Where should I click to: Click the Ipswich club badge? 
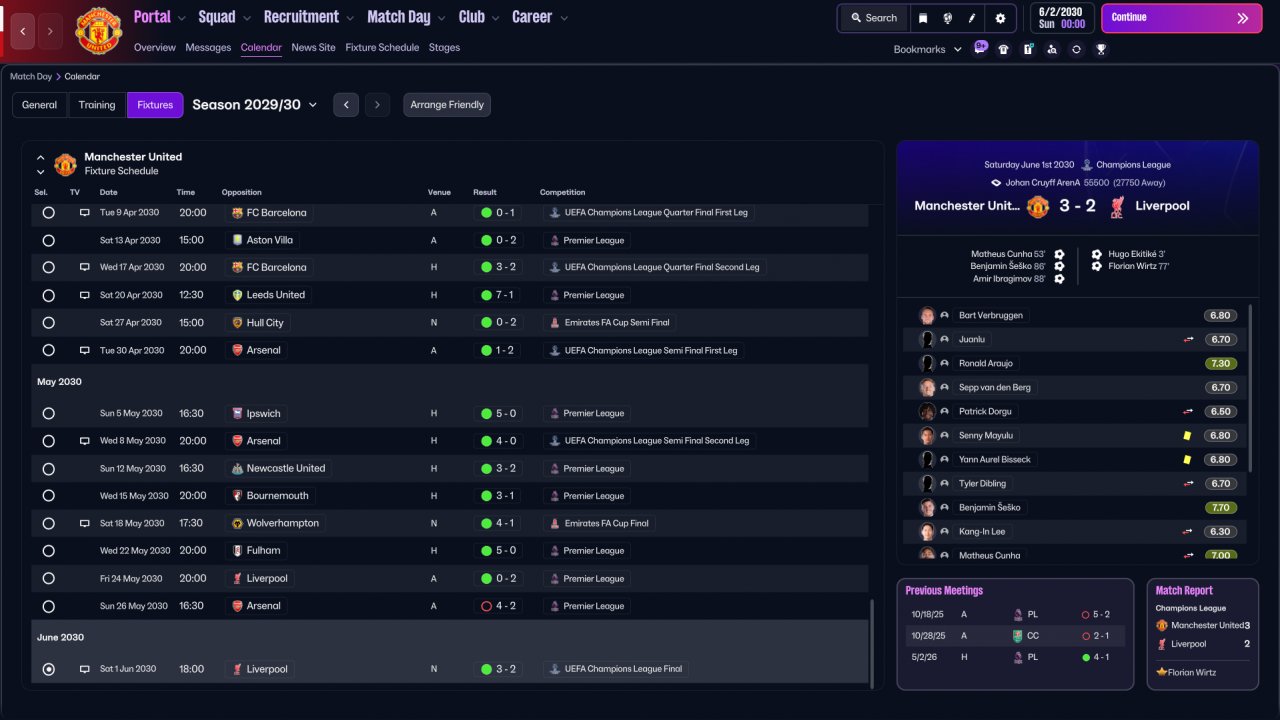[237, 413]
